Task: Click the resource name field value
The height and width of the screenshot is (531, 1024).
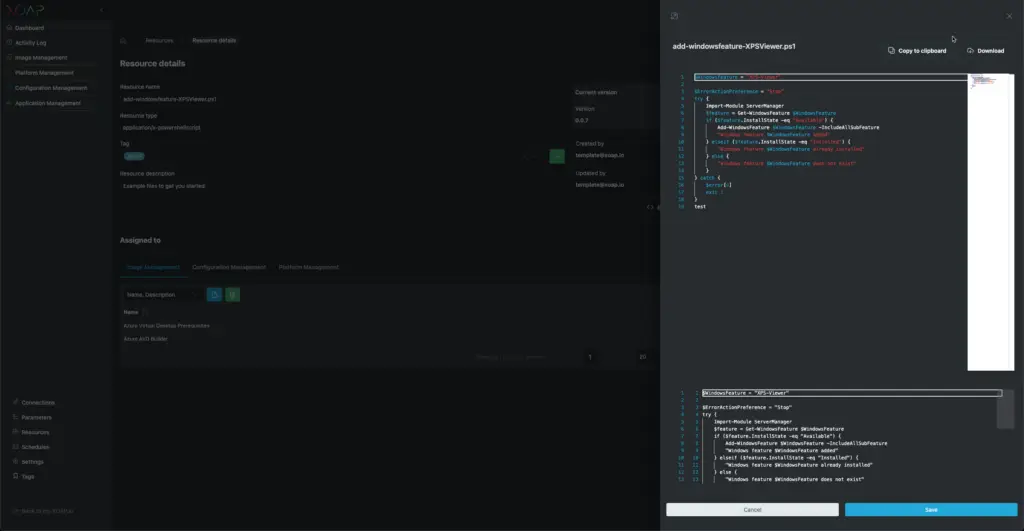Action: pyautogui.click(x=170, y=99)
